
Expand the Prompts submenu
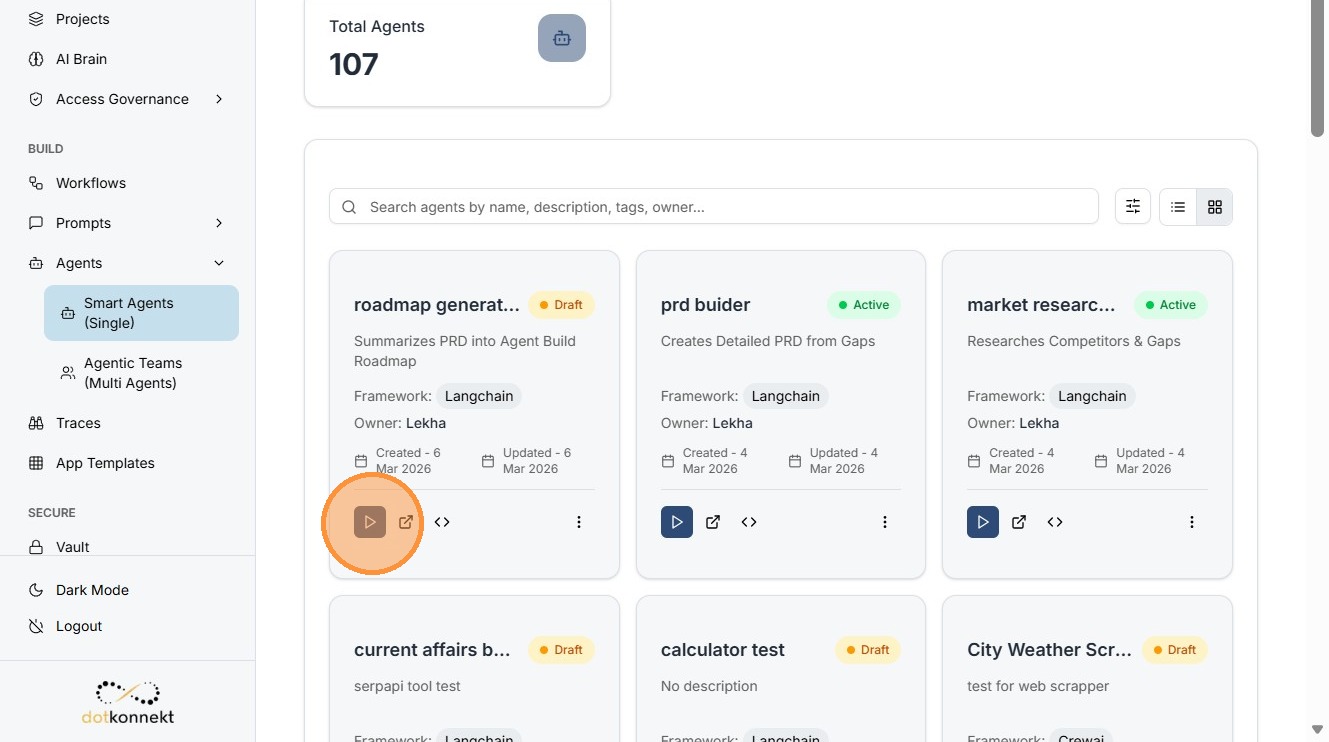coord(219,223)
